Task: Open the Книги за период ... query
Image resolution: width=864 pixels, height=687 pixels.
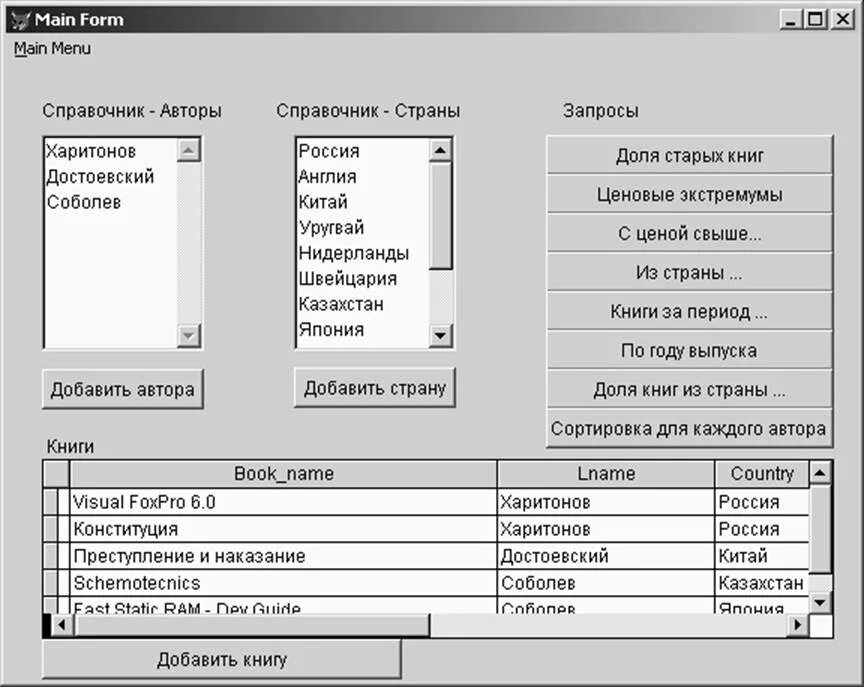Action: point(689,312)
